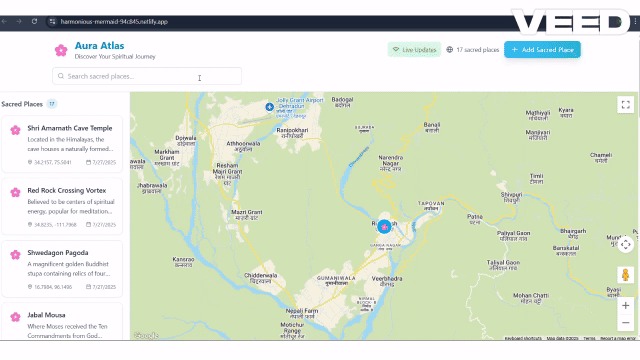
Task: Click the Chiddarwala label on the map
Action: coord(260,278)
